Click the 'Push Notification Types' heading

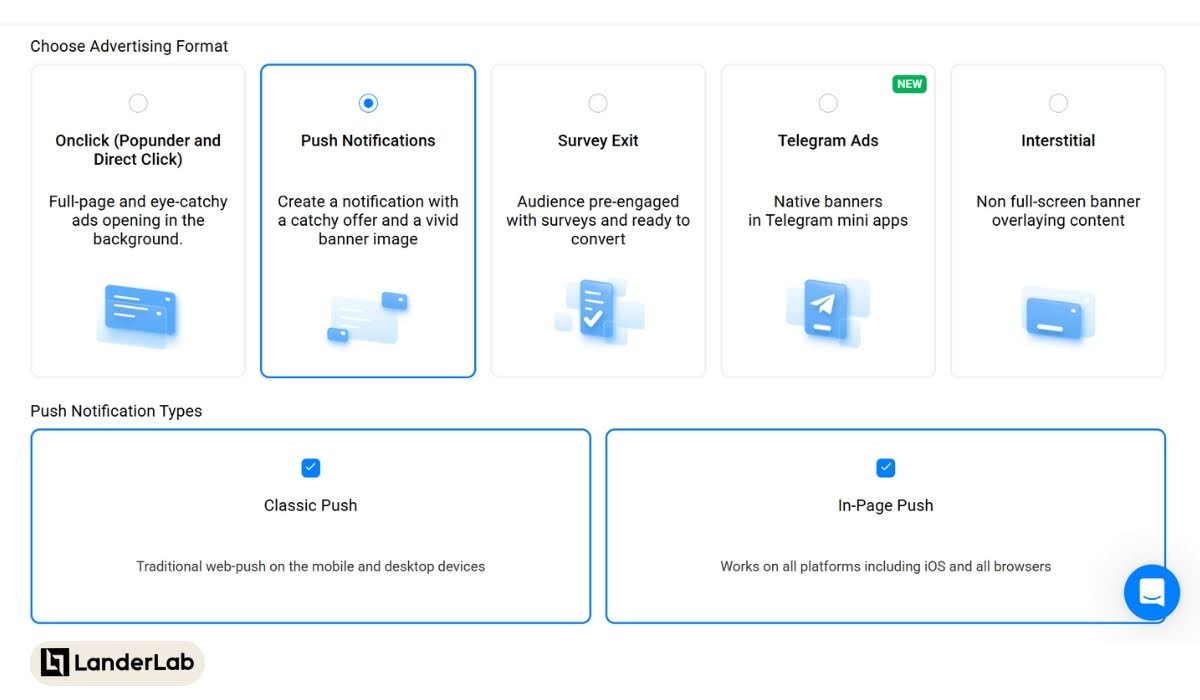point(116,411)
